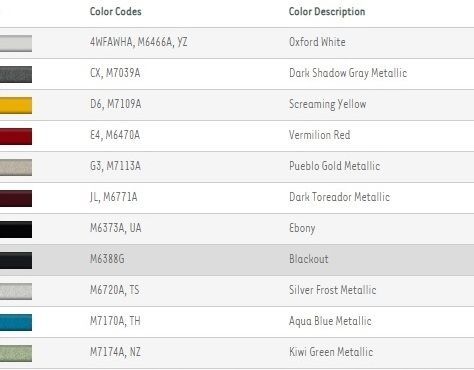The image size is (474, 370).
Task: Click the Vermilion Red color swatch
Action: (16, 136)
